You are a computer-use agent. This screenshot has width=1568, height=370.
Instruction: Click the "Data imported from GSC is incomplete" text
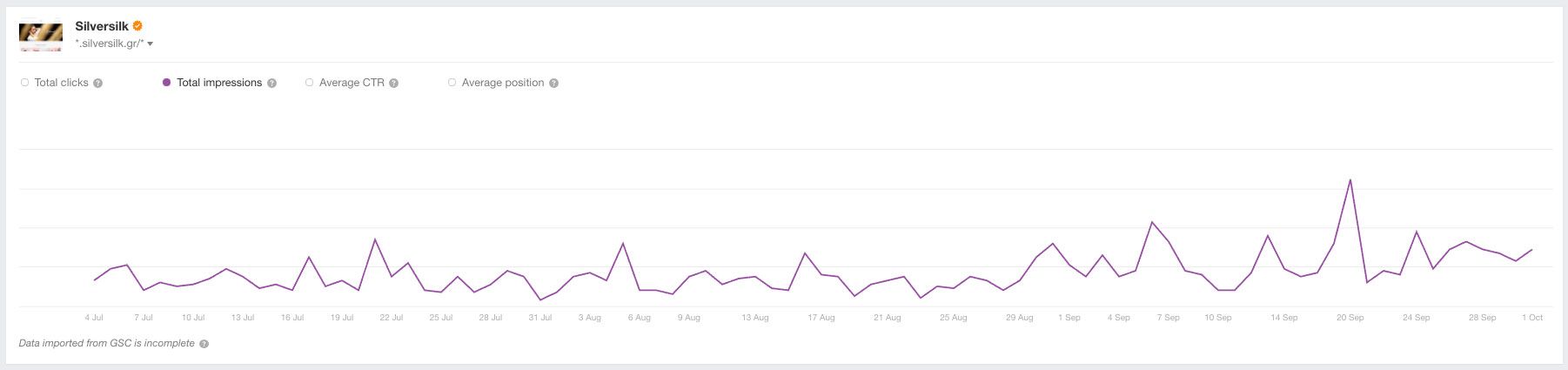[106, 343]
